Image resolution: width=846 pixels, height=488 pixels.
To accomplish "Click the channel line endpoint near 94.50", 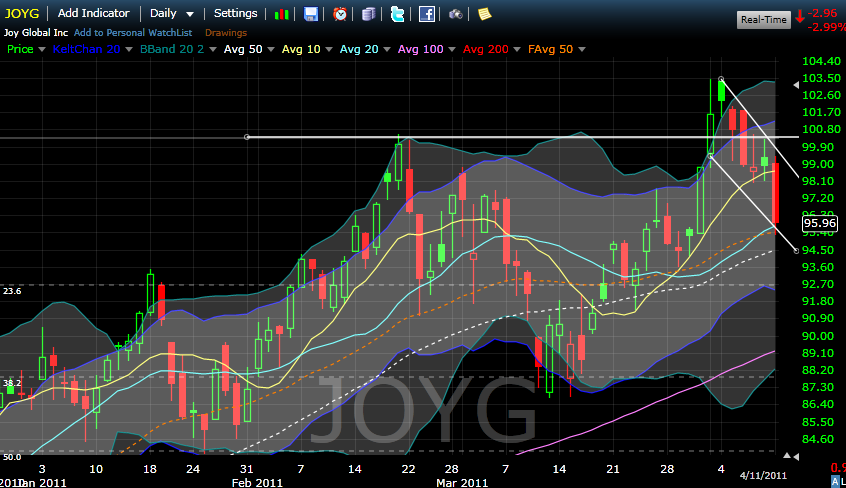I will 796,250.
